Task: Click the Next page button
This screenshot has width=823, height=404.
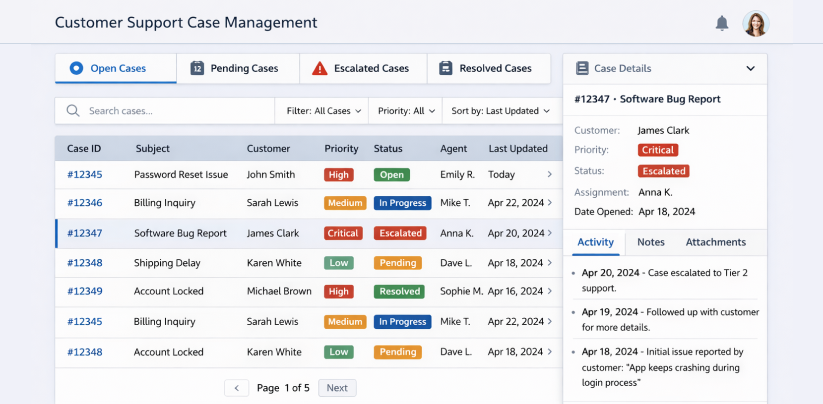Action: [x=337, y=388]
